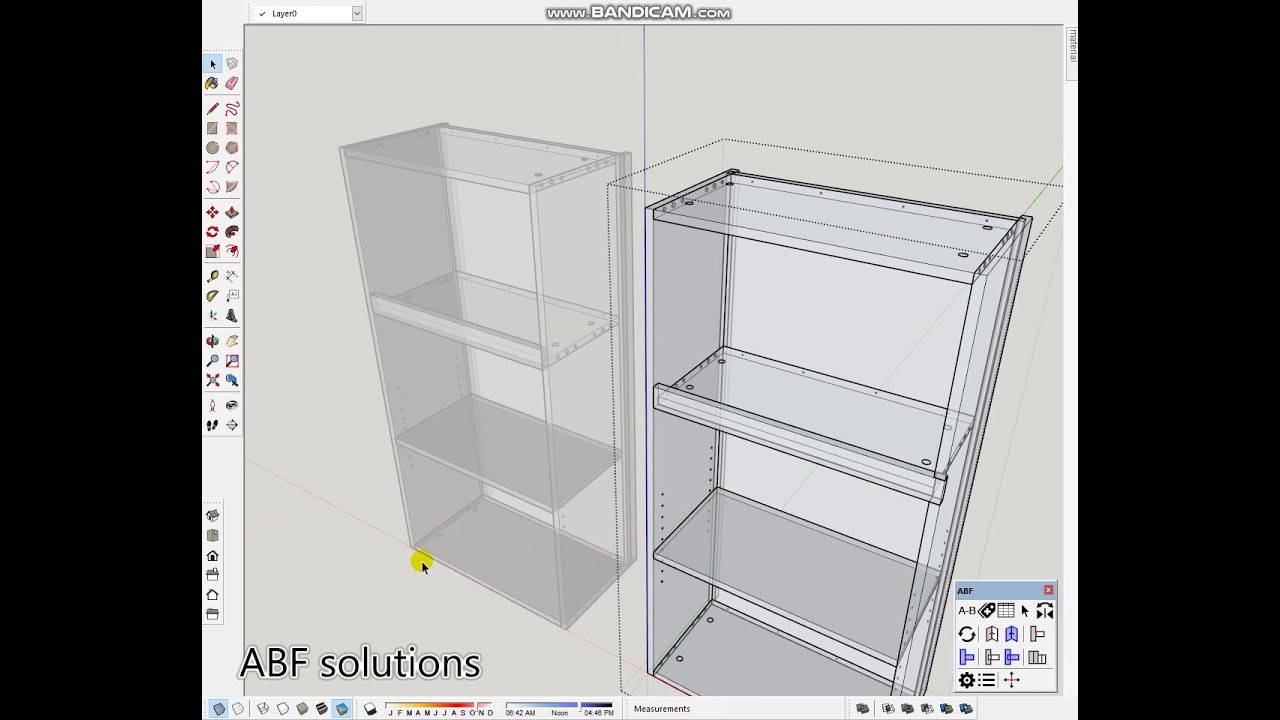Select the Section Plane tool

click(x=232, y=425)
